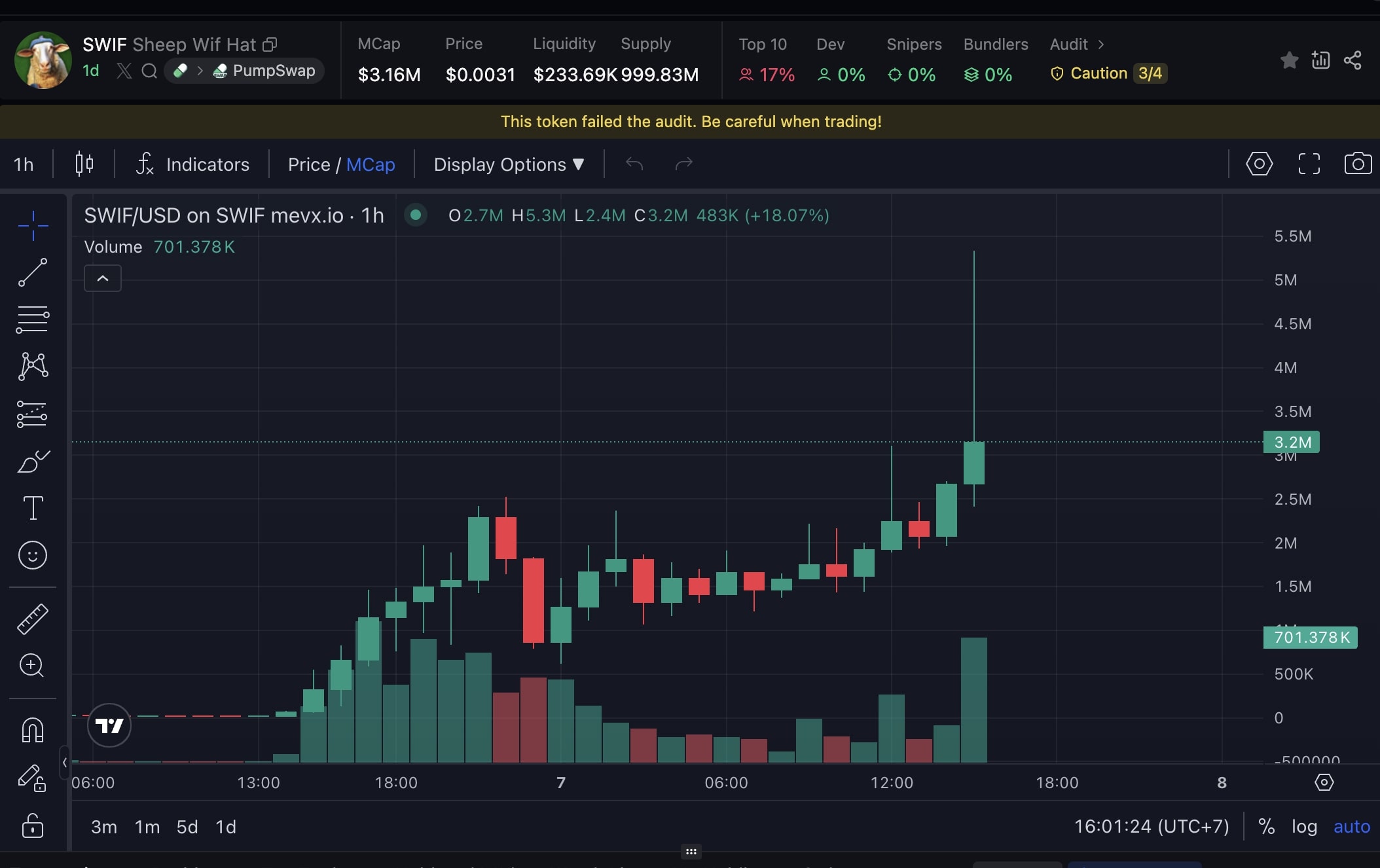This screenshot has width=1380, height=868.
Task: Click the SWIF/USD symbol title
Action: click(x=234, y=215)
